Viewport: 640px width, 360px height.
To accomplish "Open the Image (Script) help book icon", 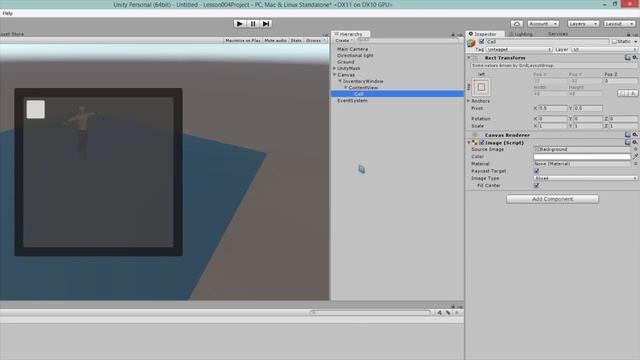I will 628,142.
